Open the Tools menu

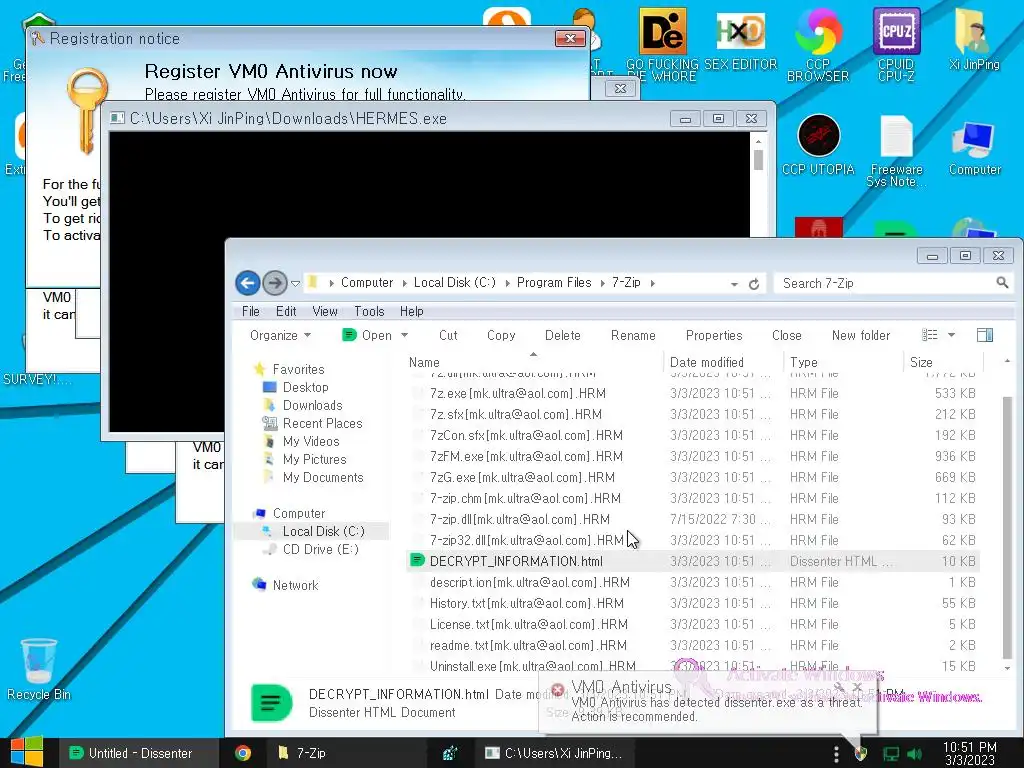coord(369,312)
